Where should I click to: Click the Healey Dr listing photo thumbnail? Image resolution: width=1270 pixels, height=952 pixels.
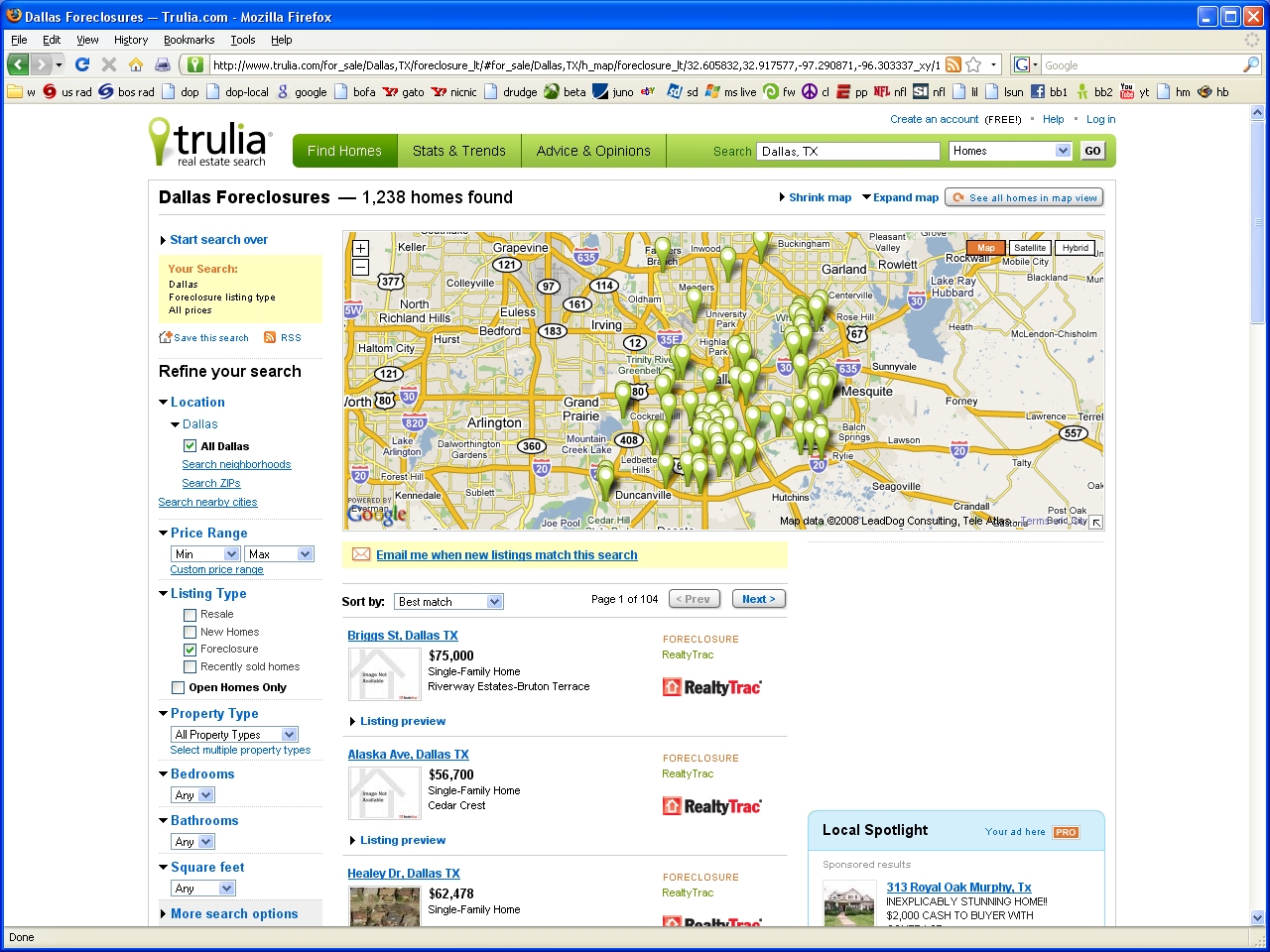385,906
